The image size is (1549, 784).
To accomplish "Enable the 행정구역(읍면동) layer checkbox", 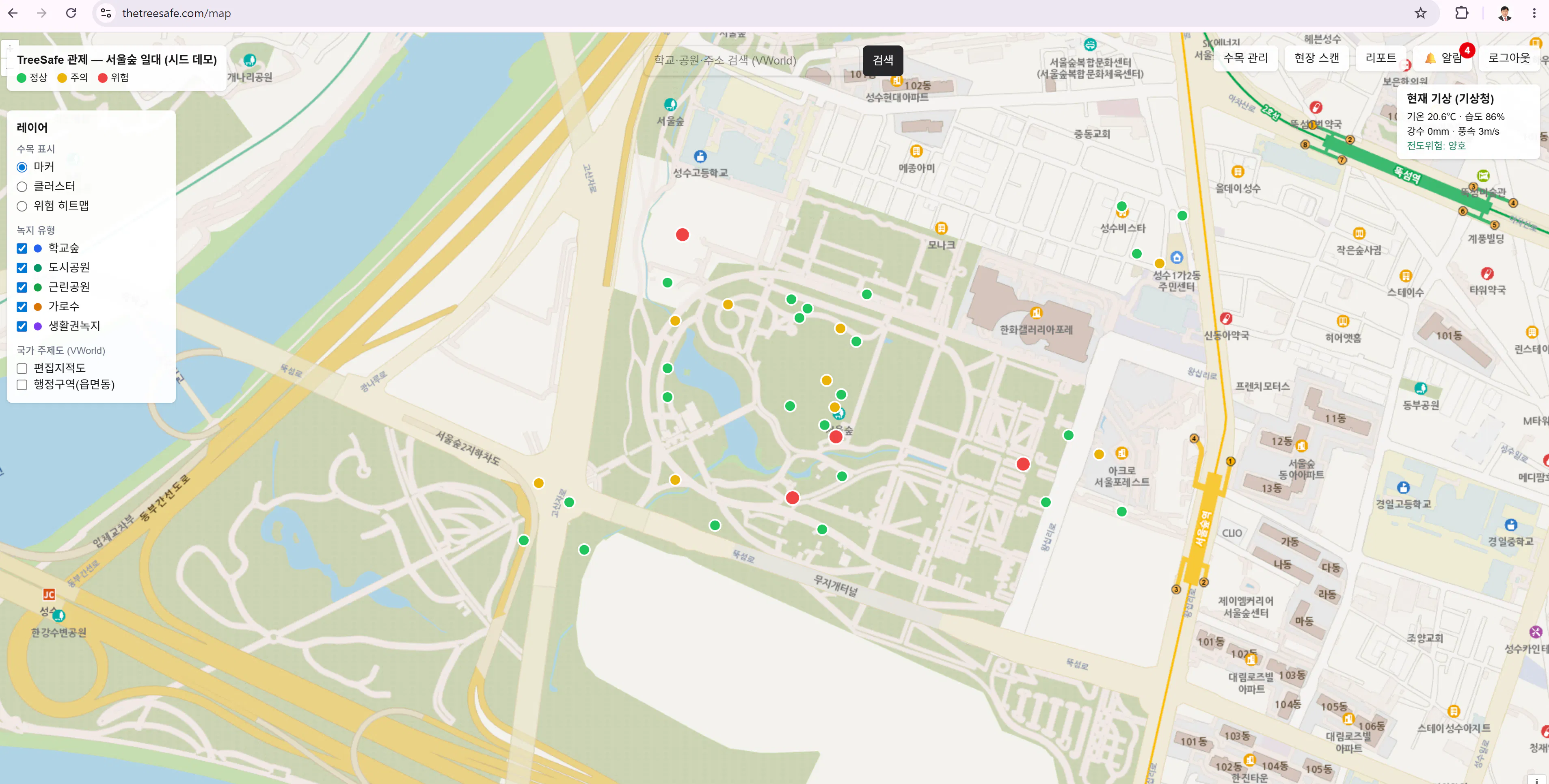I will click(22, 385).
